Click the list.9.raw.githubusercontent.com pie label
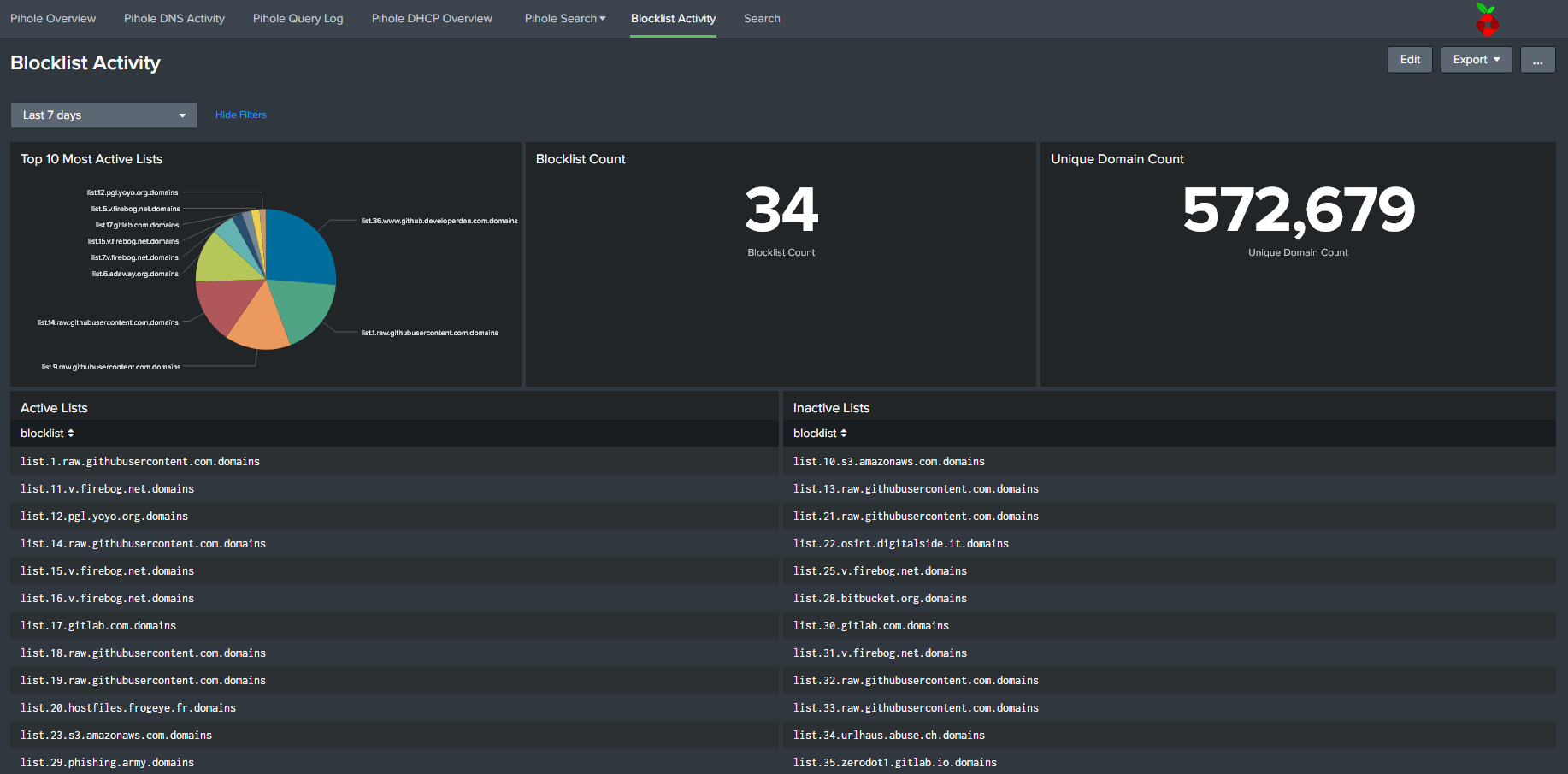 point(111,367)
